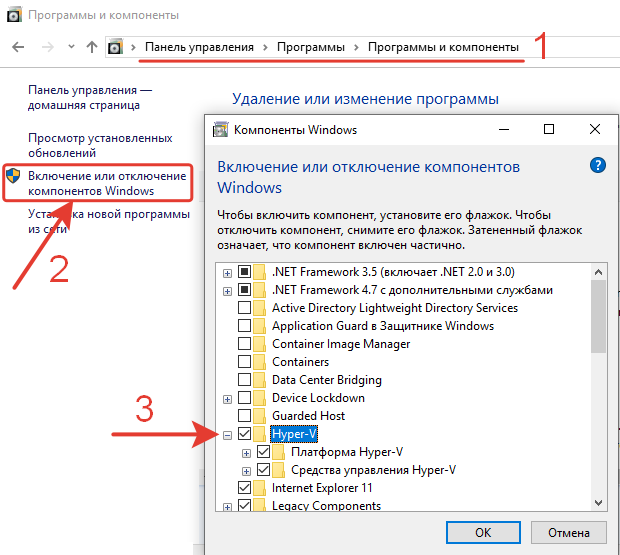
Task: Uncheck the Internet Explorer 11 checkbox
Action: pyautogui.click(x=244, y=487)
